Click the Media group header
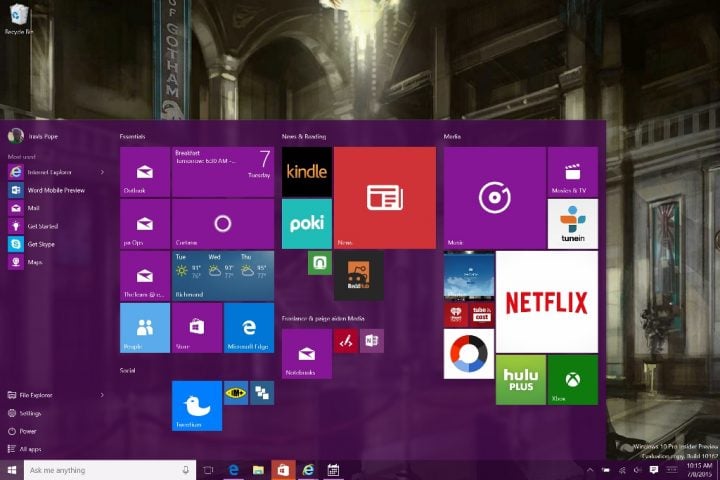Viewport: 720px width, 480px height. click(452, 136)
